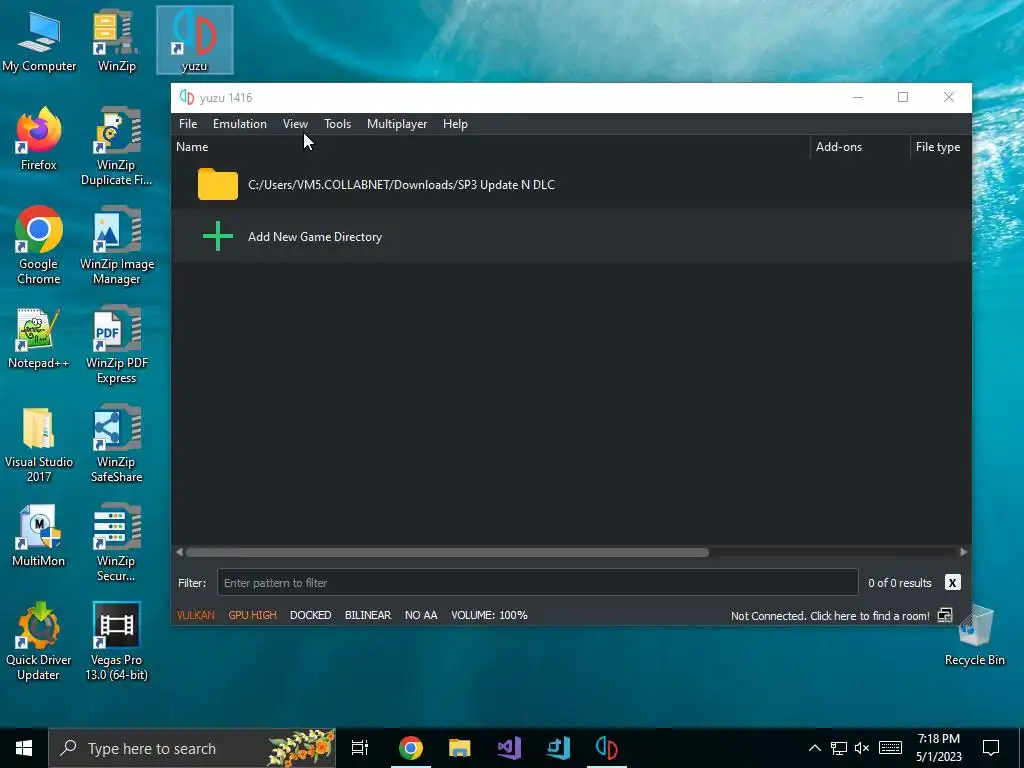Toggle the VULKAN renderer API button

(x=195, y=615)
